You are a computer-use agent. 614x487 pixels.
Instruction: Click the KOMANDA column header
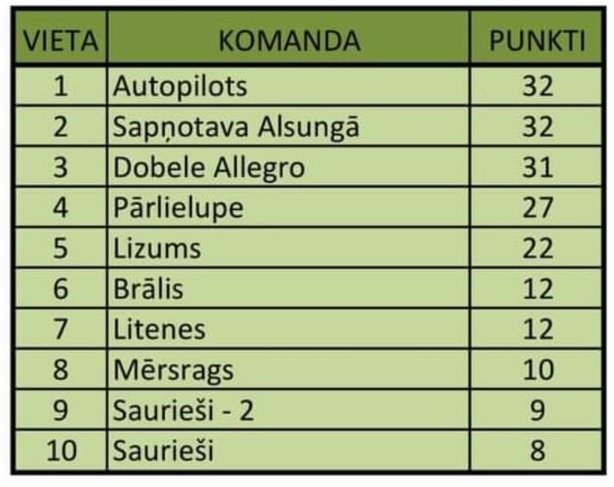(x=289, y=38)
